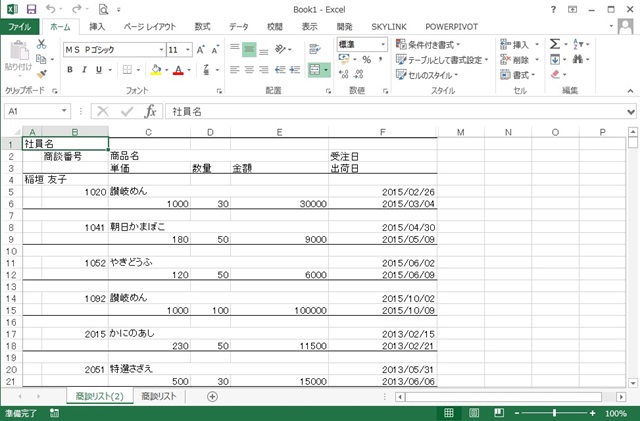The height and width of the screenshot is (421, 640).
Task: Collapse the ribbon with the chevron
Action: [631, 91]
